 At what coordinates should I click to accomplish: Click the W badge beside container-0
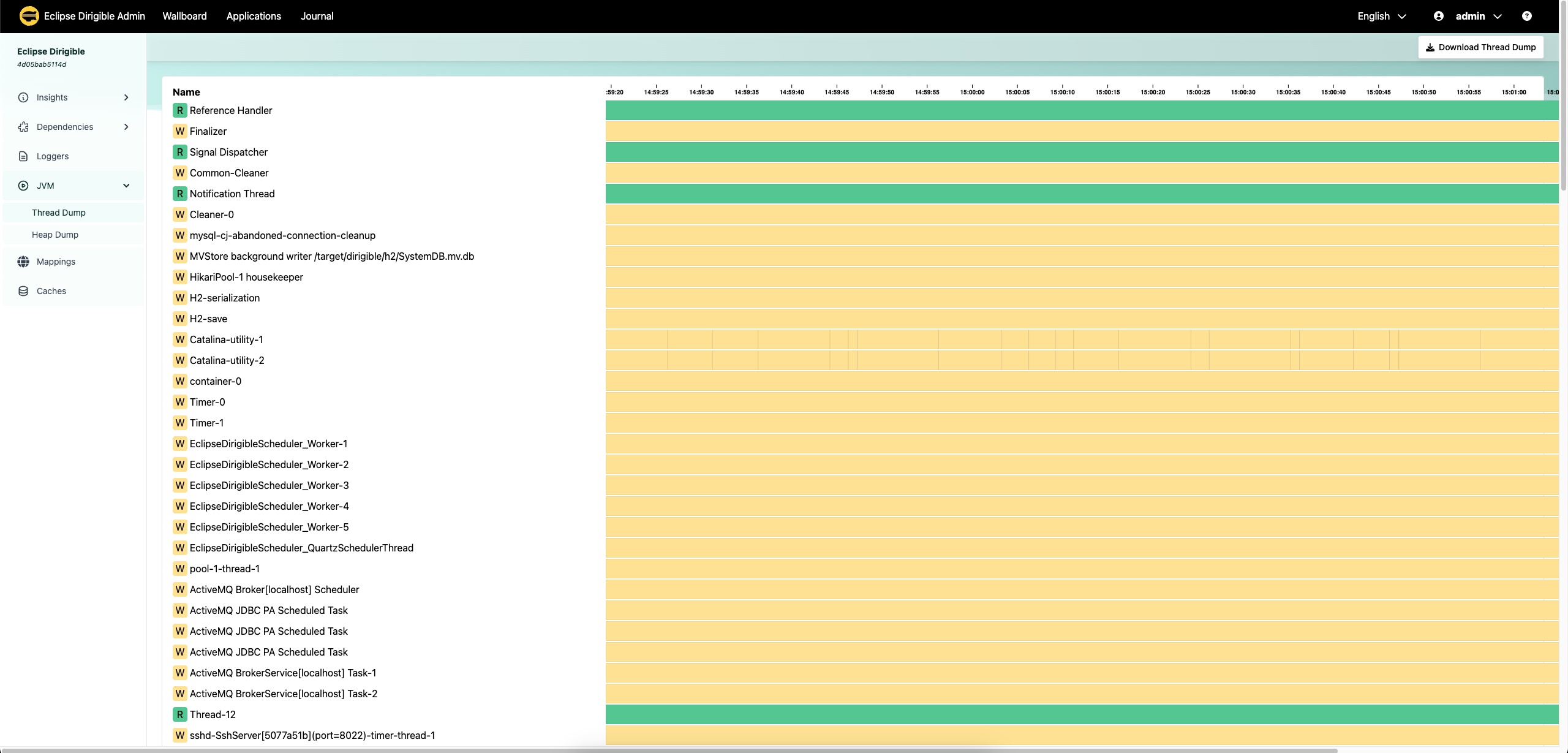coord(179,381)
